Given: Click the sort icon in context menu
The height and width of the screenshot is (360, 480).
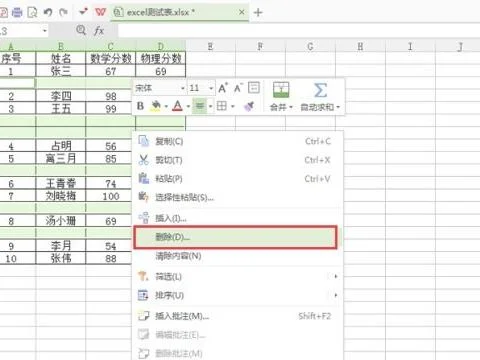Looking at the screenshot, I should tap(143, 295).
